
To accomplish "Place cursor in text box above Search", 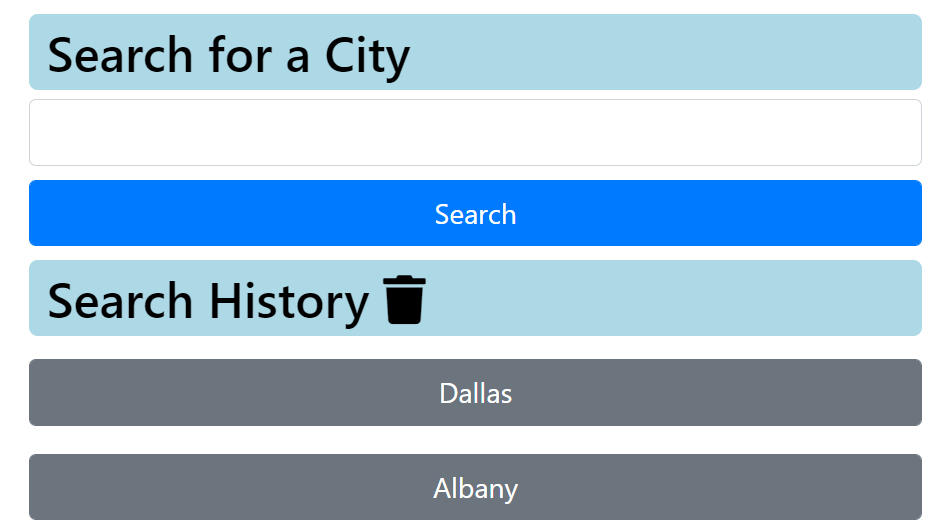I will (x=475, y=132).
